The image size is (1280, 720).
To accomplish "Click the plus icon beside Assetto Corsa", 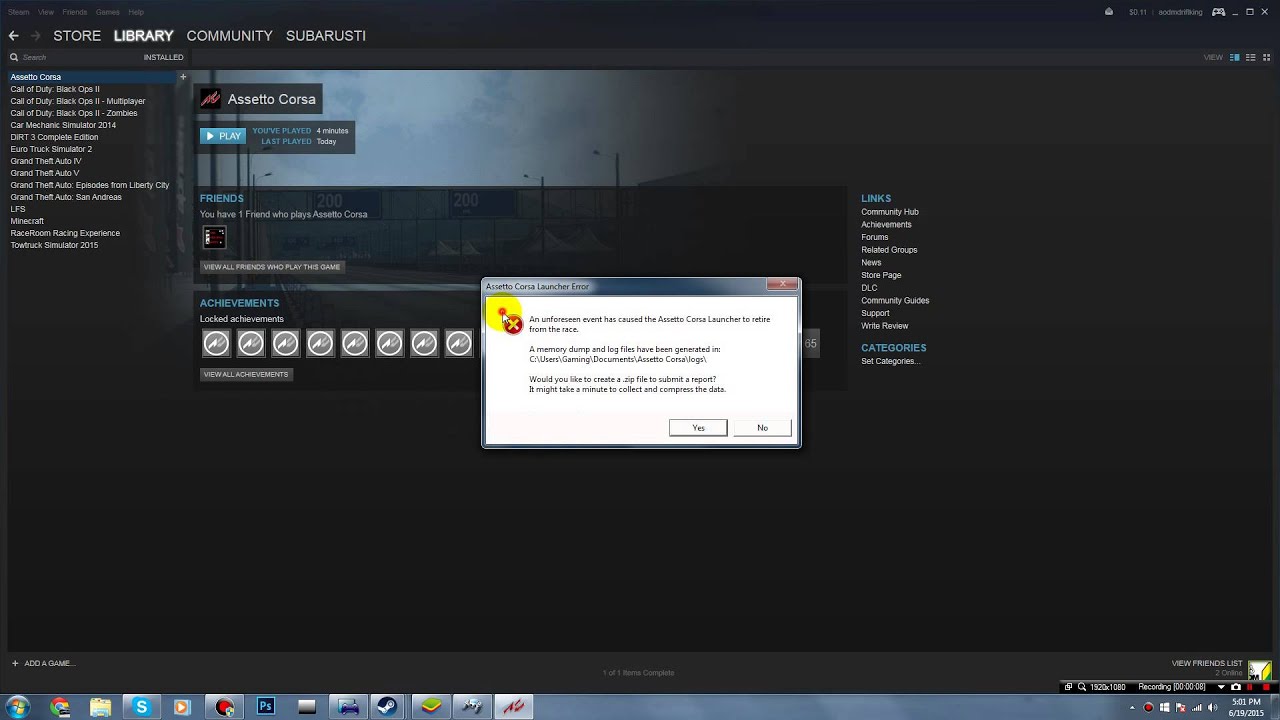I will (183, 77).
